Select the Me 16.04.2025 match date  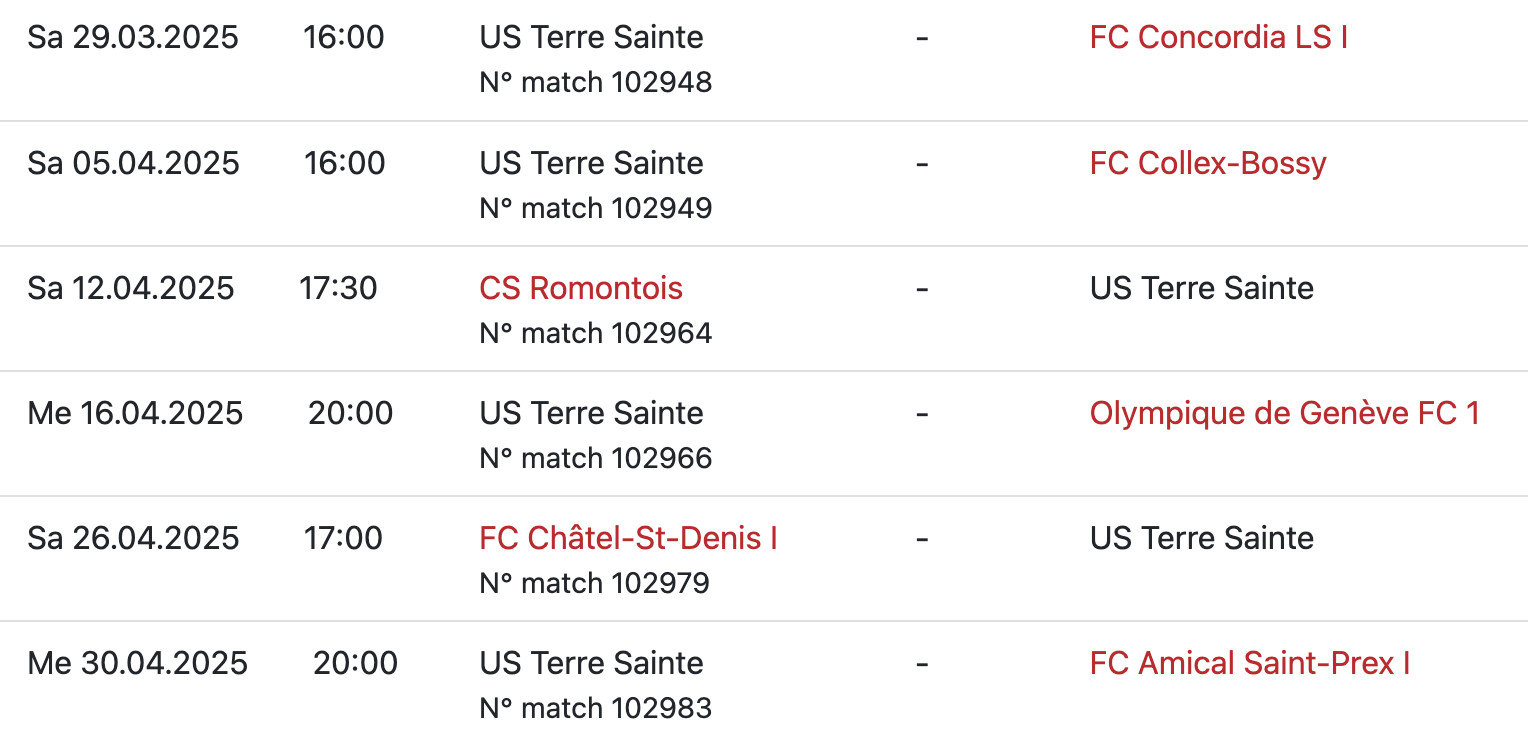coord(135,413)
